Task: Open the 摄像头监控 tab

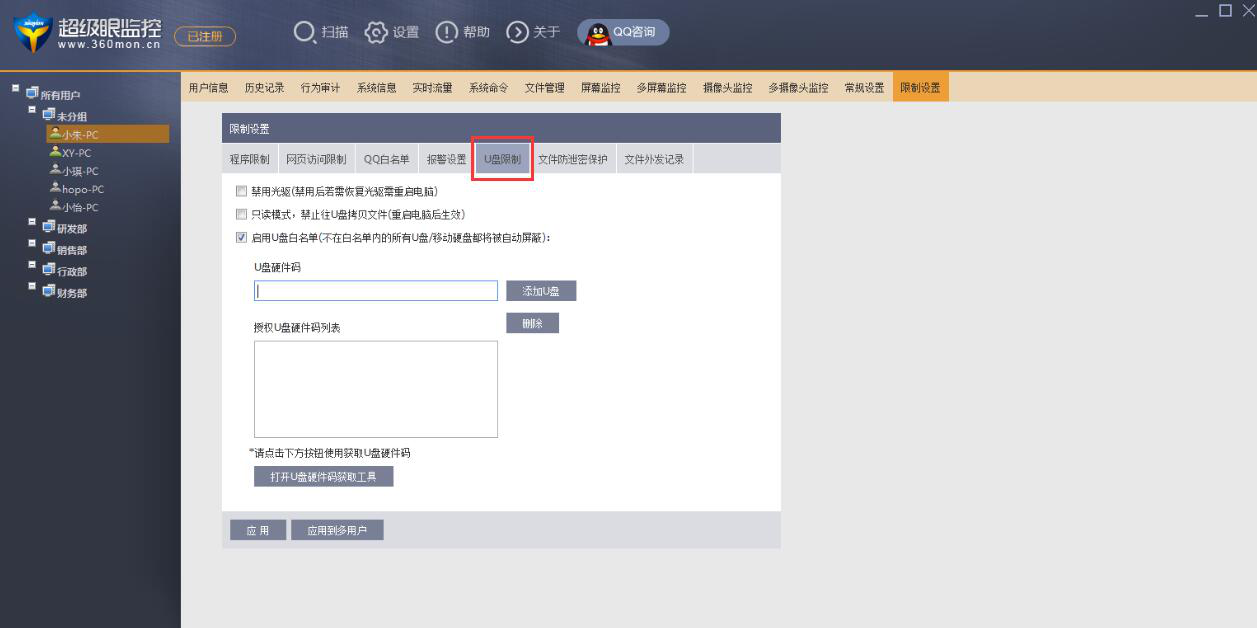Action: (728, 88)
